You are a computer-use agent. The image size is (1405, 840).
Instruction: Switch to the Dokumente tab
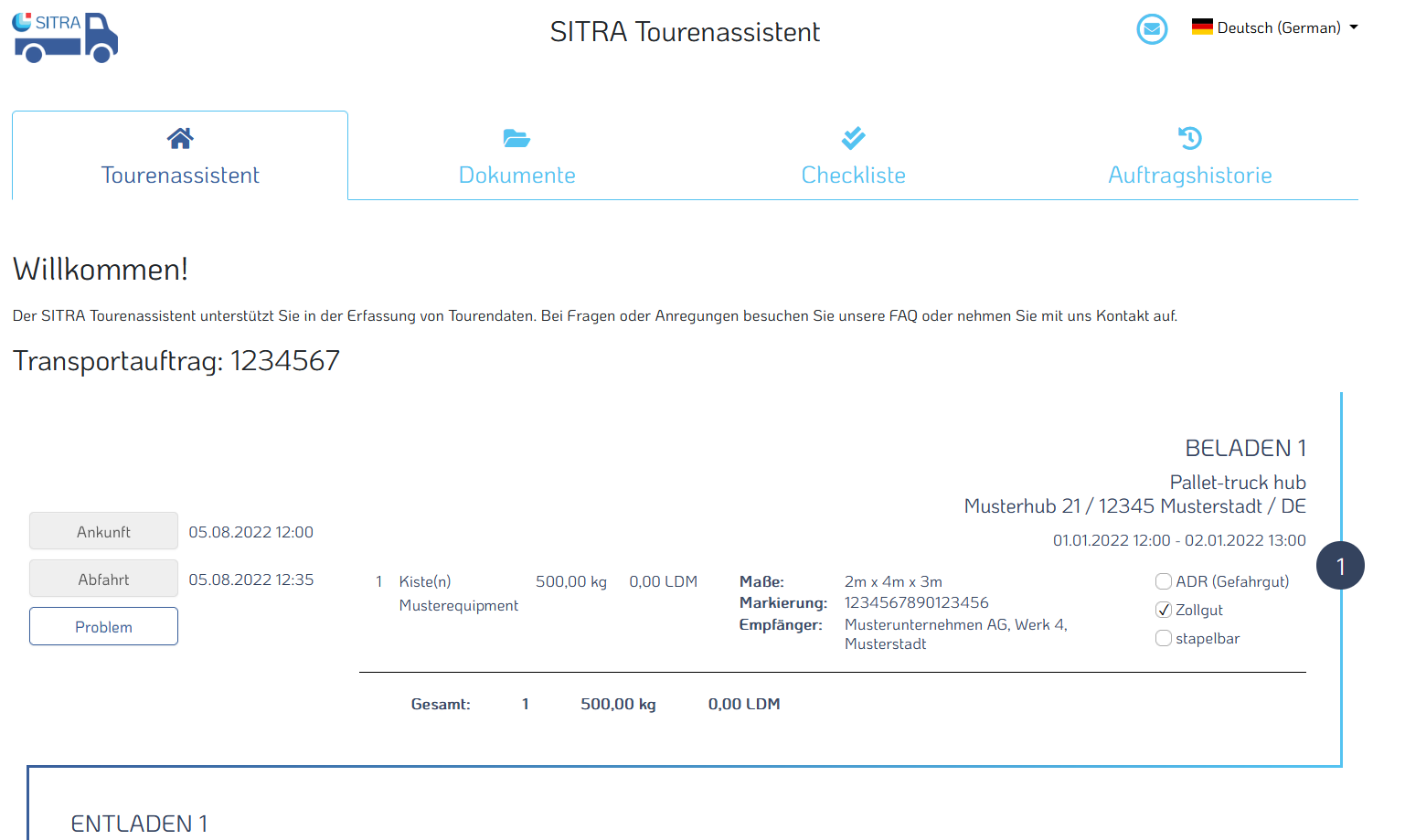click(516, 175)
